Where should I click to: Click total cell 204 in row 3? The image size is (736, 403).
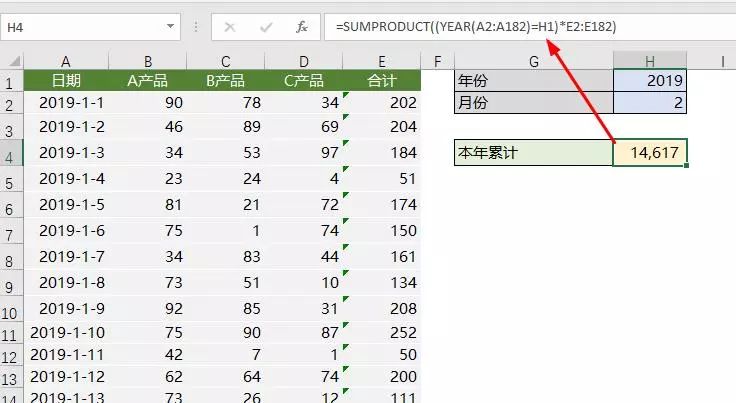coord(382,127)
